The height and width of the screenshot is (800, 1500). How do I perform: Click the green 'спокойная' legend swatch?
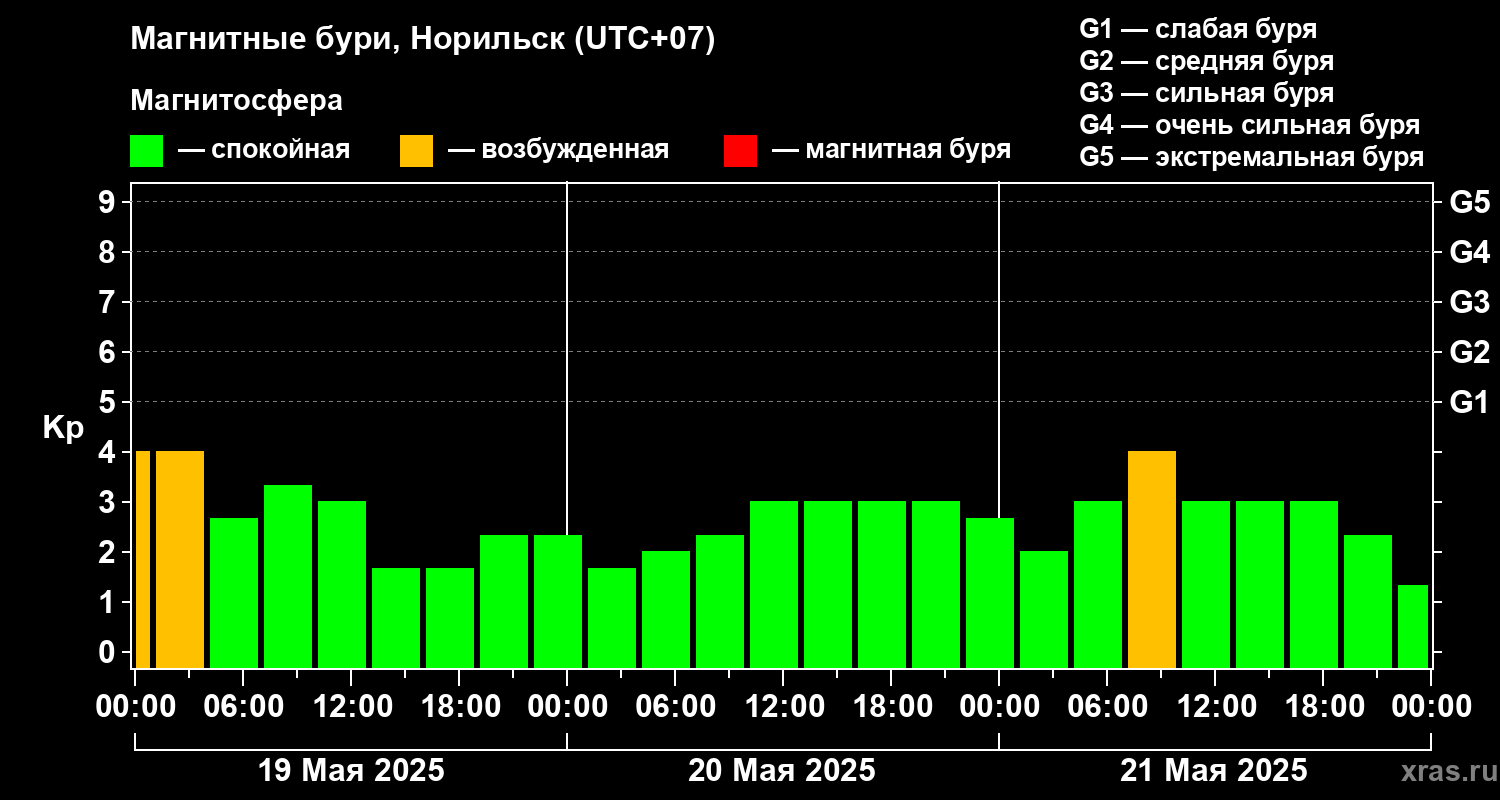click(146, 151)
